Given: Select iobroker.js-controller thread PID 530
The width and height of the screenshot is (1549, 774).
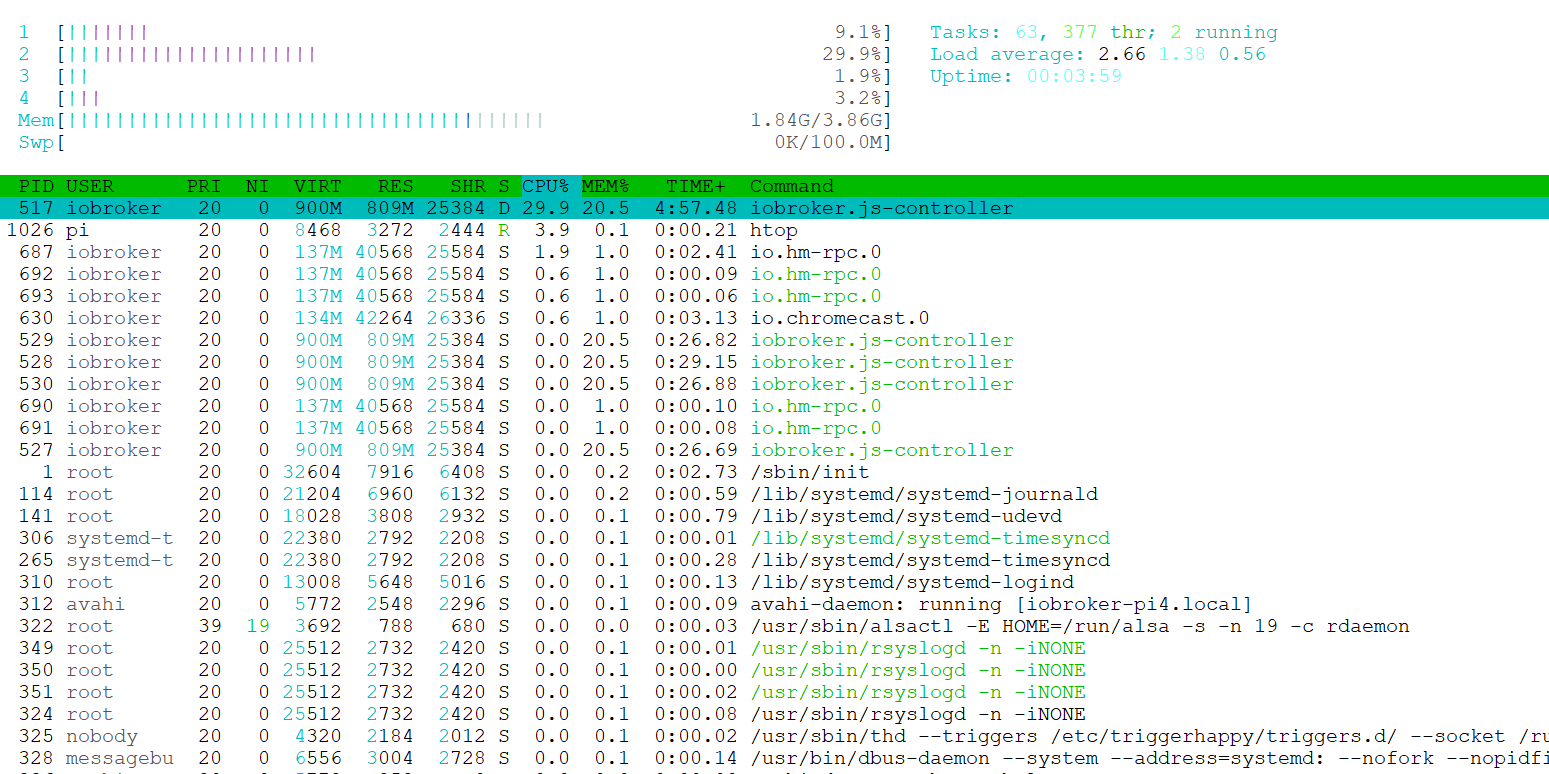Looking at the screenshot, I should click(x=774, y=384).
